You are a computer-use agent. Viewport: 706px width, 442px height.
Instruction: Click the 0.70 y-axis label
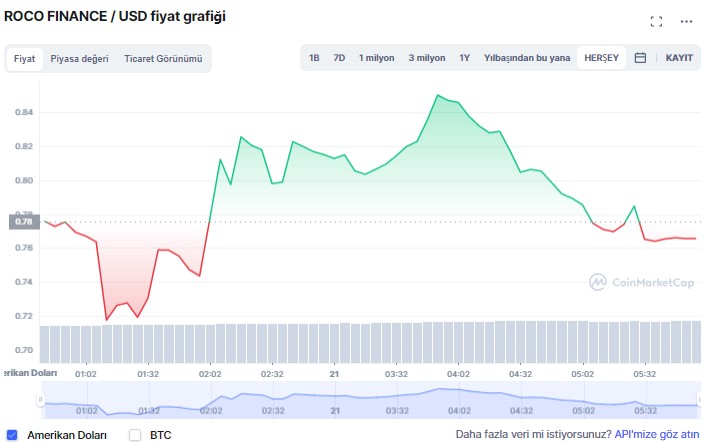[24, 350]
